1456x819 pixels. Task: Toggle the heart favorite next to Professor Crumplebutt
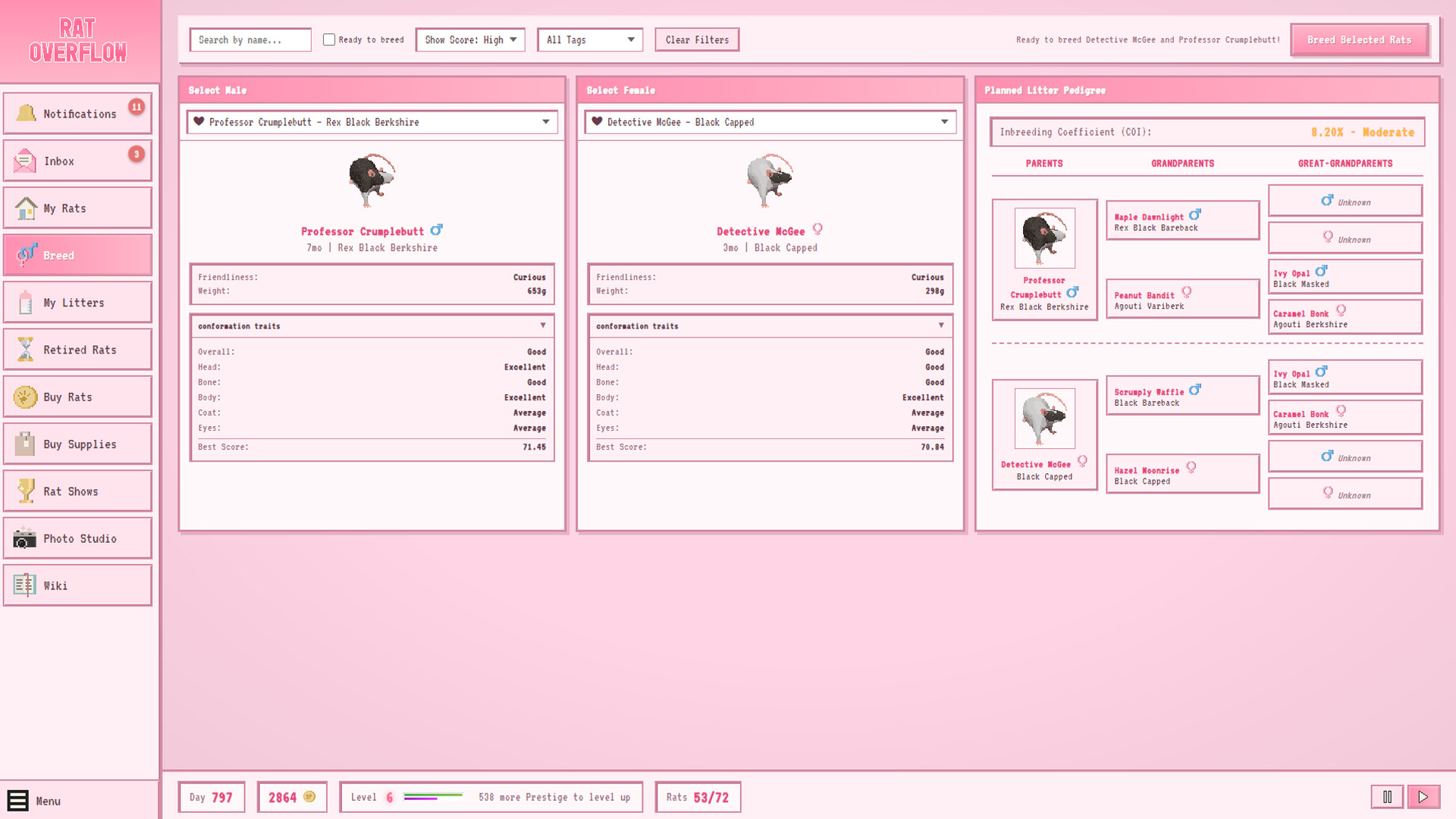(x=199, y=121)
